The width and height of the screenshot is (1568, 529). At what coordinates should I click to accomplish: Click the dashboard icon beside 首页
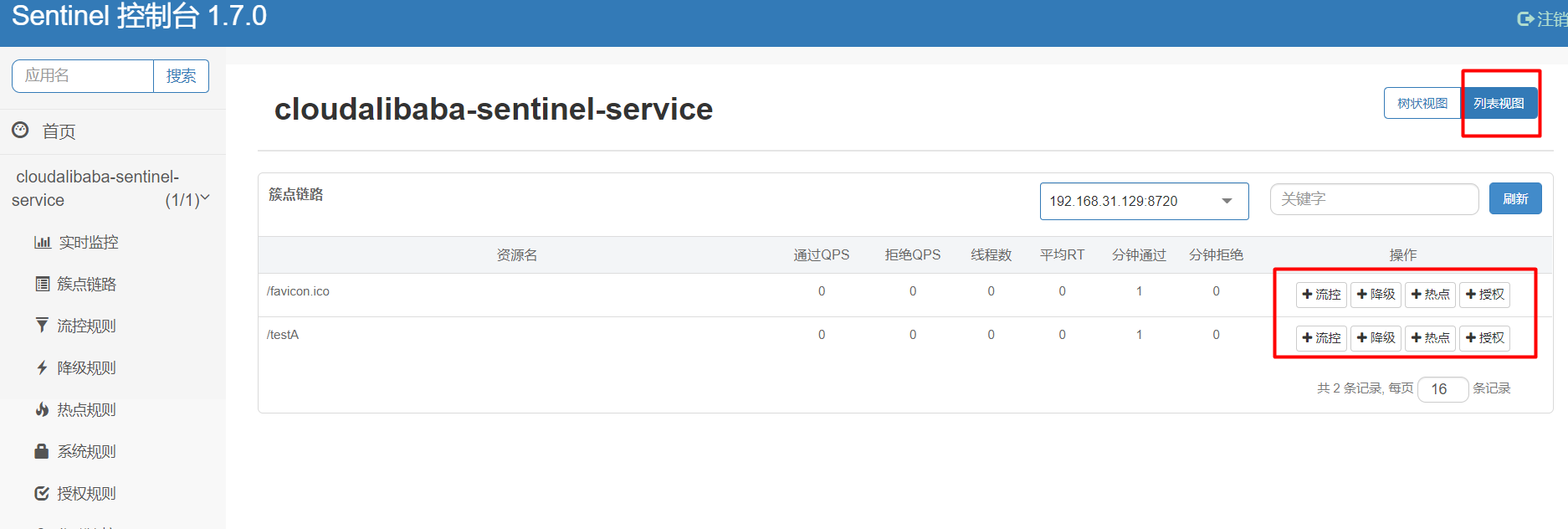click(x=20, y=130)
